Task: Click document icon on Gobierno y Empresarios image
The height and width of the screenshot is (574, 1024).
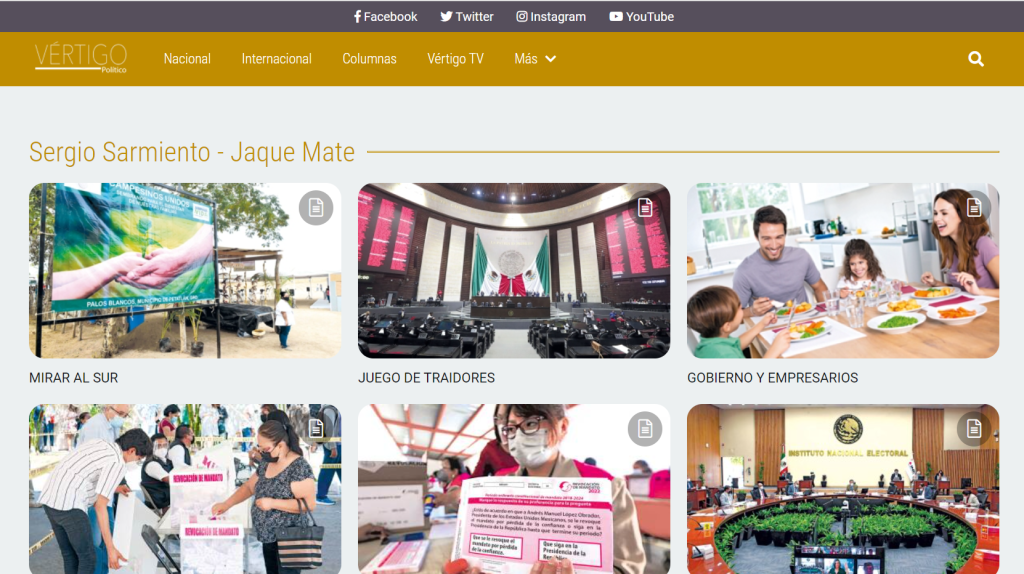Action: [974, 208]
